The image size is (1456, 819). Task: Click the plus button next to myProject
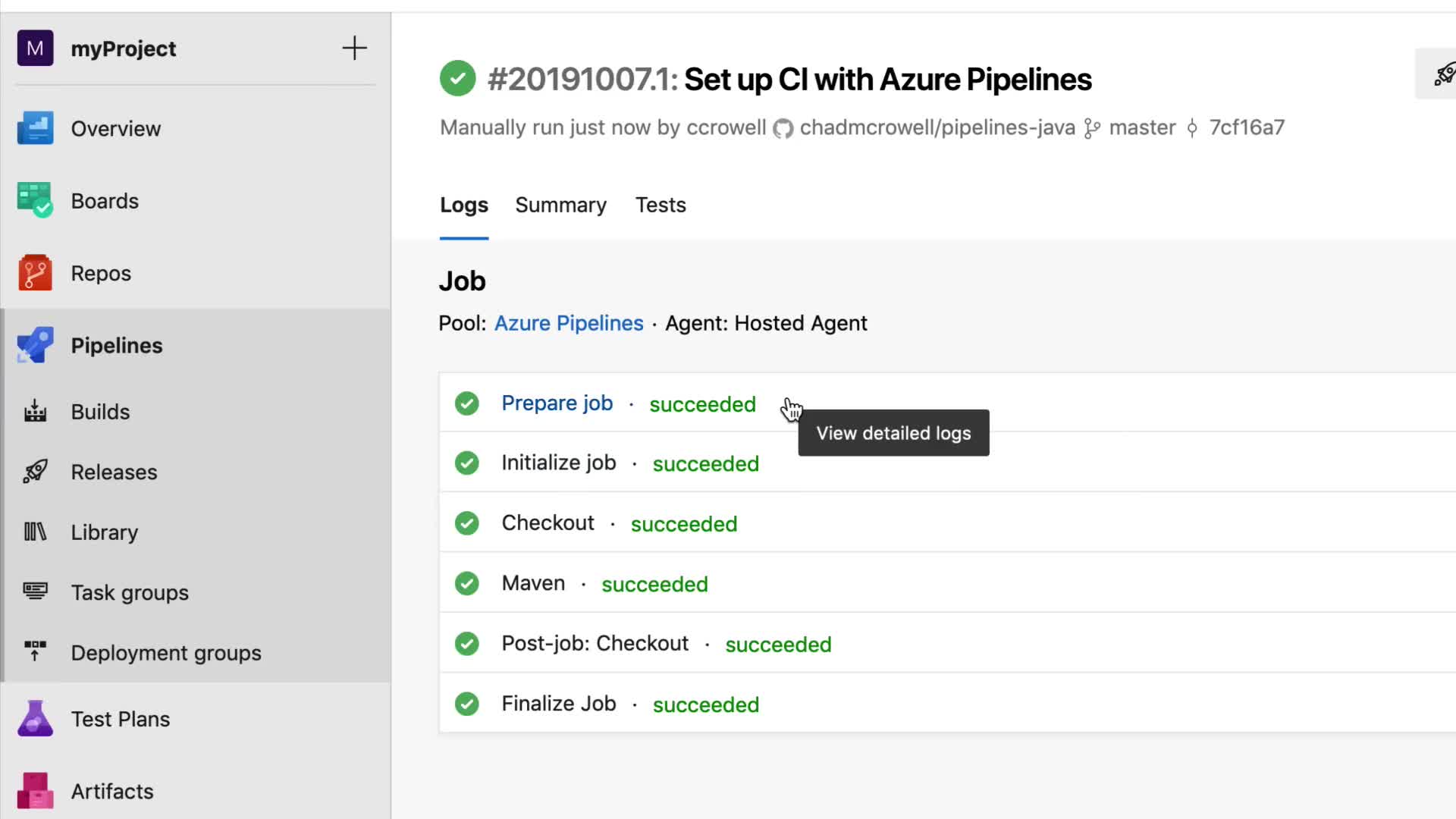[x=354, y=49]
